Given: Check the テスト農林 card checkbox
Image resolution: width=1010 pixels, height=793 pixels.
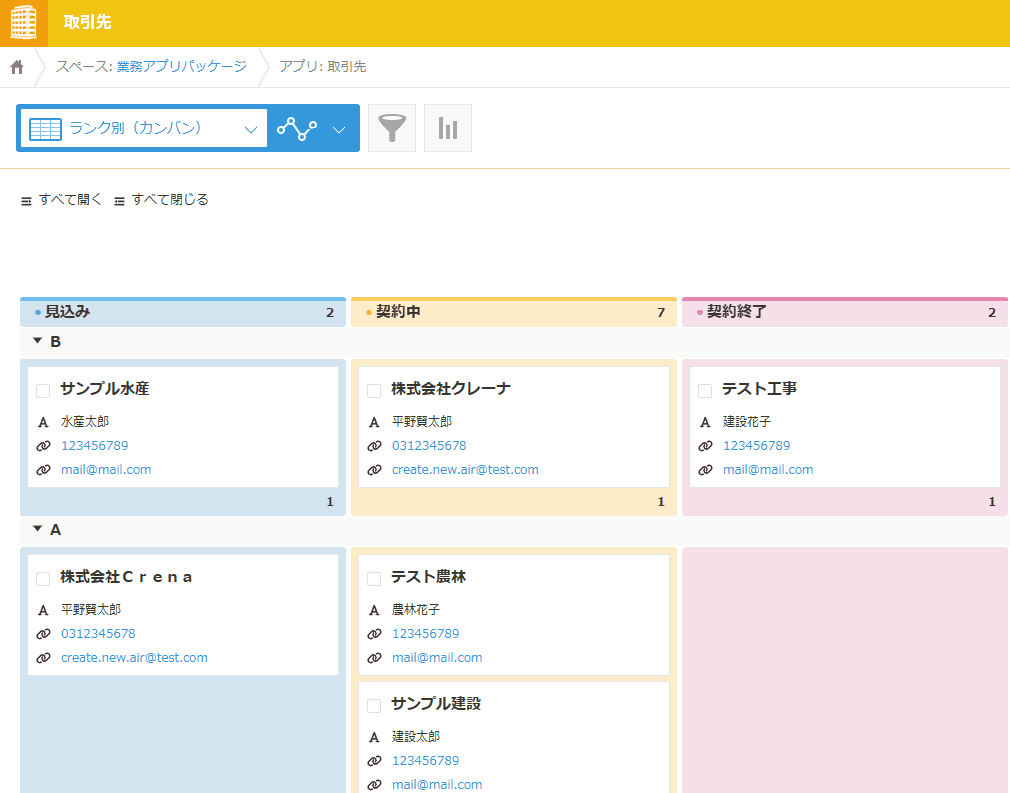Looking at the screenshot, I should (x=374, y=578).
